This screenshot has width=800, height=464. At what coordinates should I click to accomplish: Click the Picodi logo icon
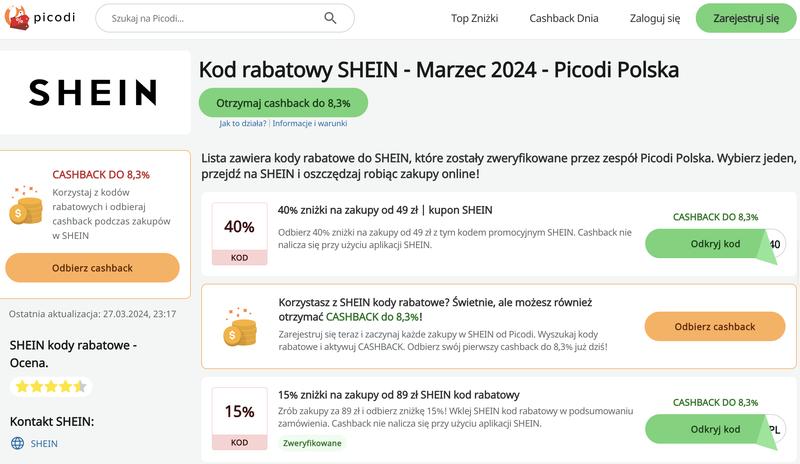click(x=17, y=18)
